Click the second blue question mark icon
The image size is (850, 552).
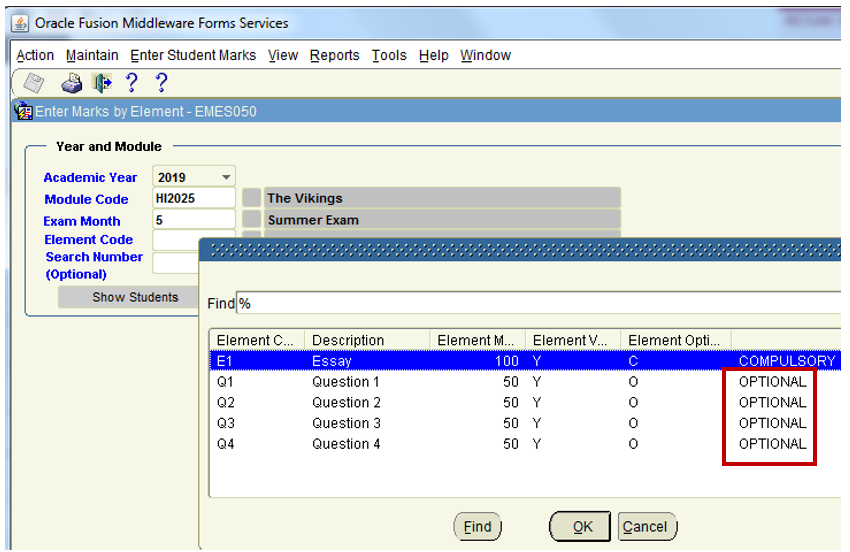(161, 84)
